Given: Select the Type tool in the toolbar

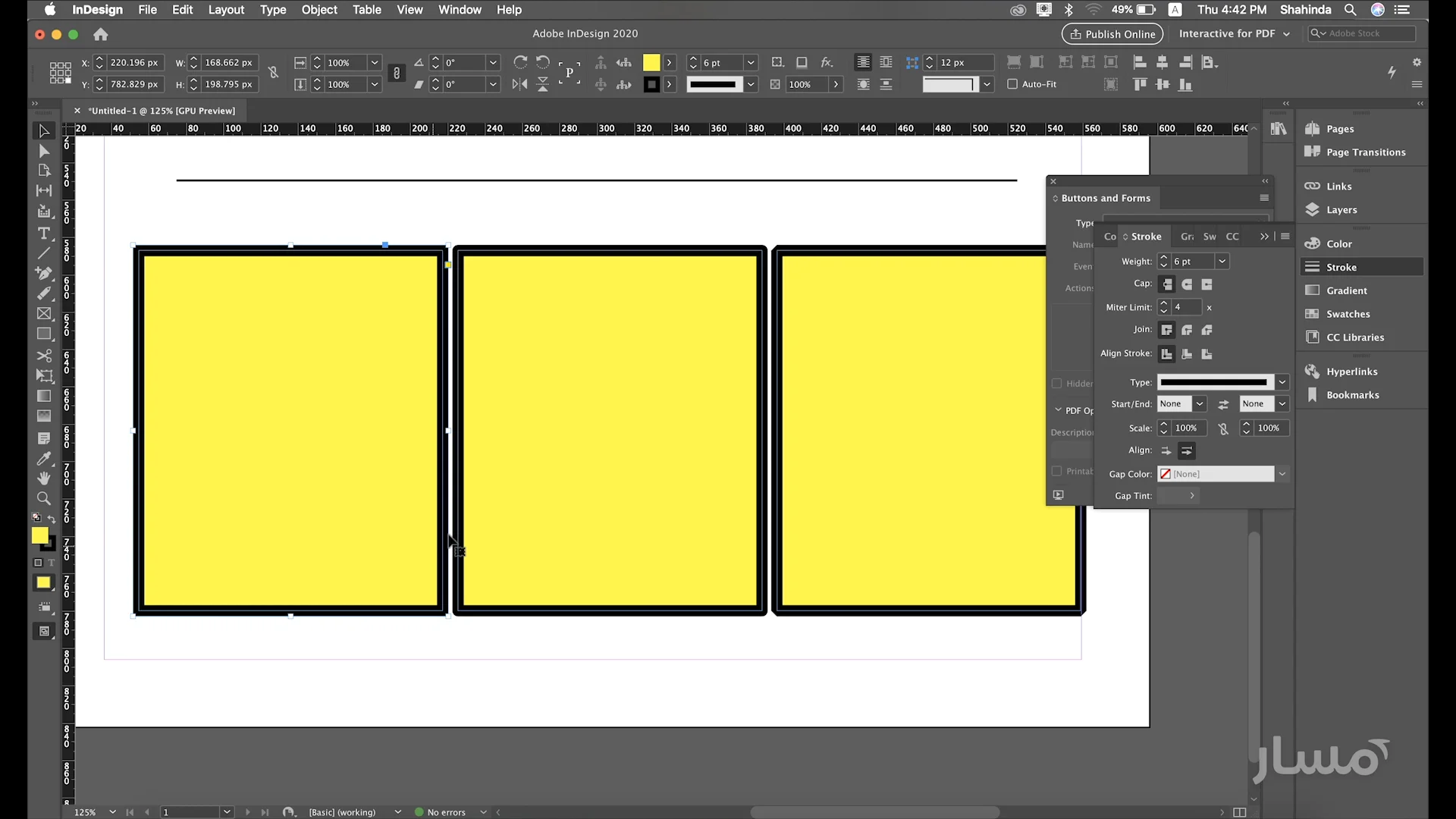Looking at the screenshot, I should coord(43,234).
